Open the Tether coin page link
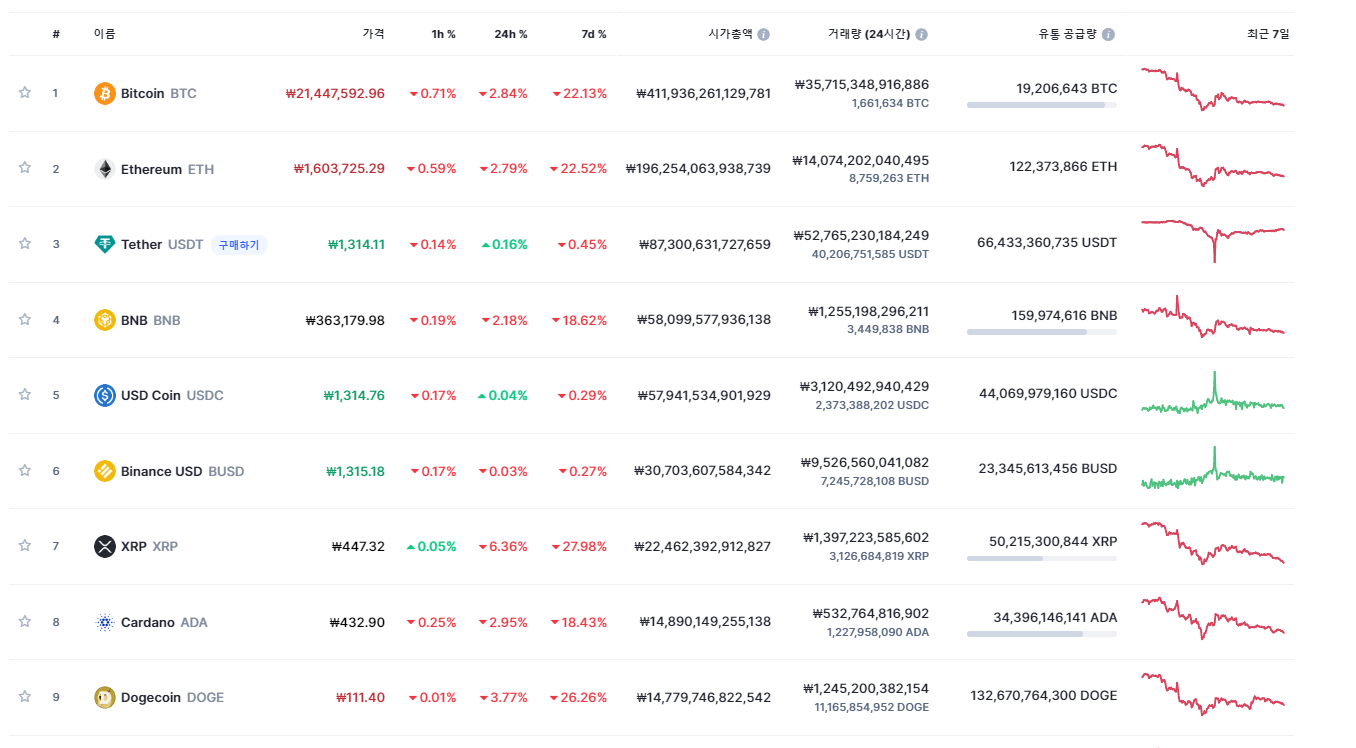Image resolution: width=1356 pixels, height=748 pixels. (x=162, y=244)
